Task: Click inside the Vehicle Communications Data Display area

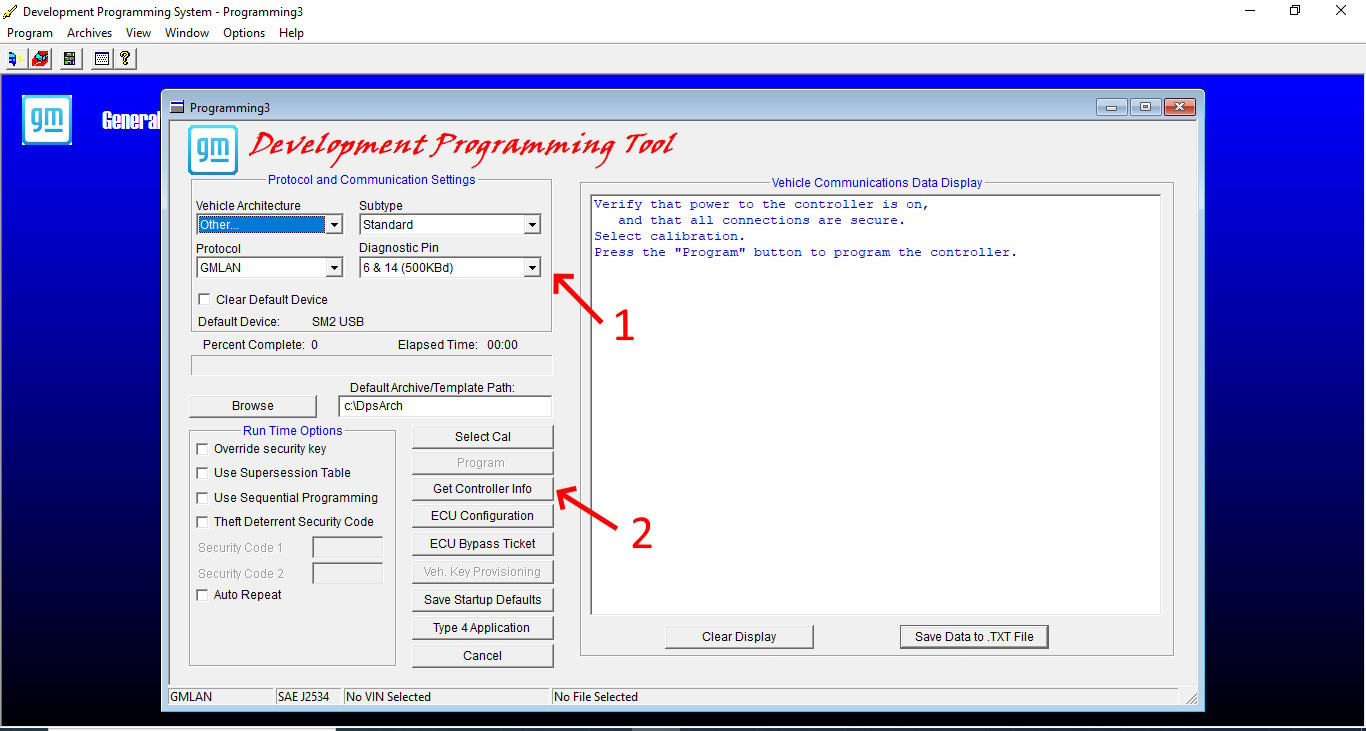Action: click(876, 404)
